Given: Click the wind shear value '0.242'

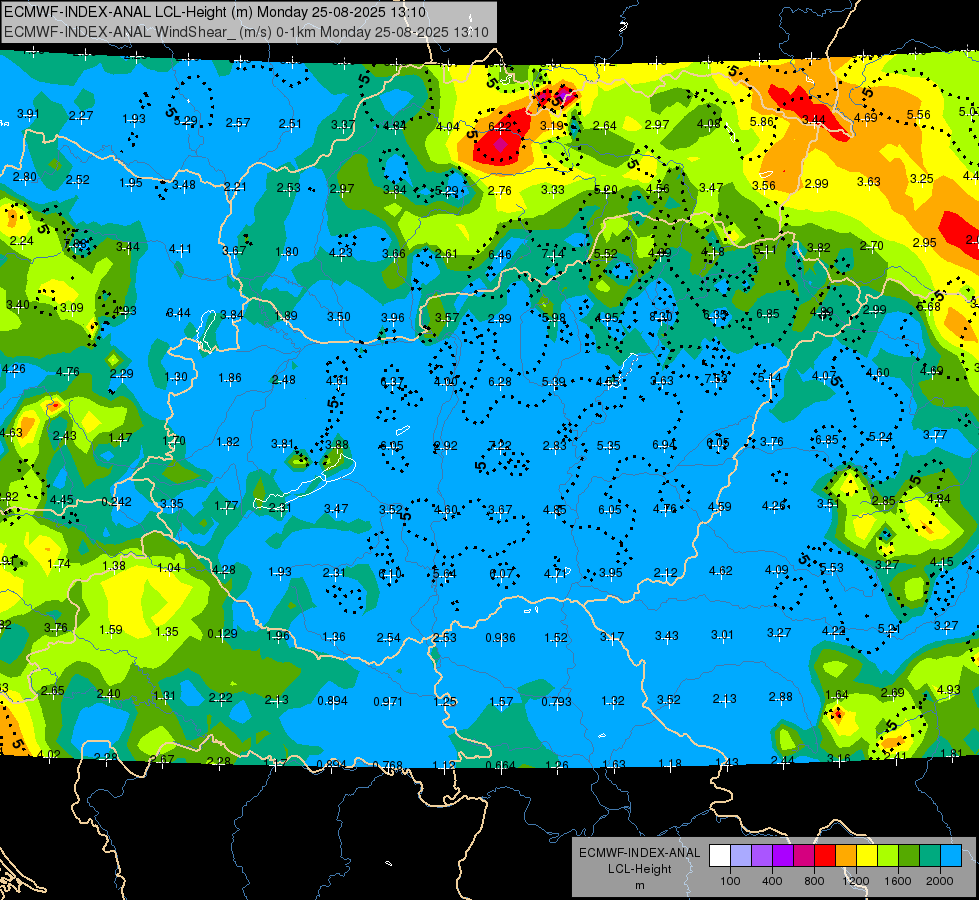Looking at the screenshot, I should tap(116, 502).
